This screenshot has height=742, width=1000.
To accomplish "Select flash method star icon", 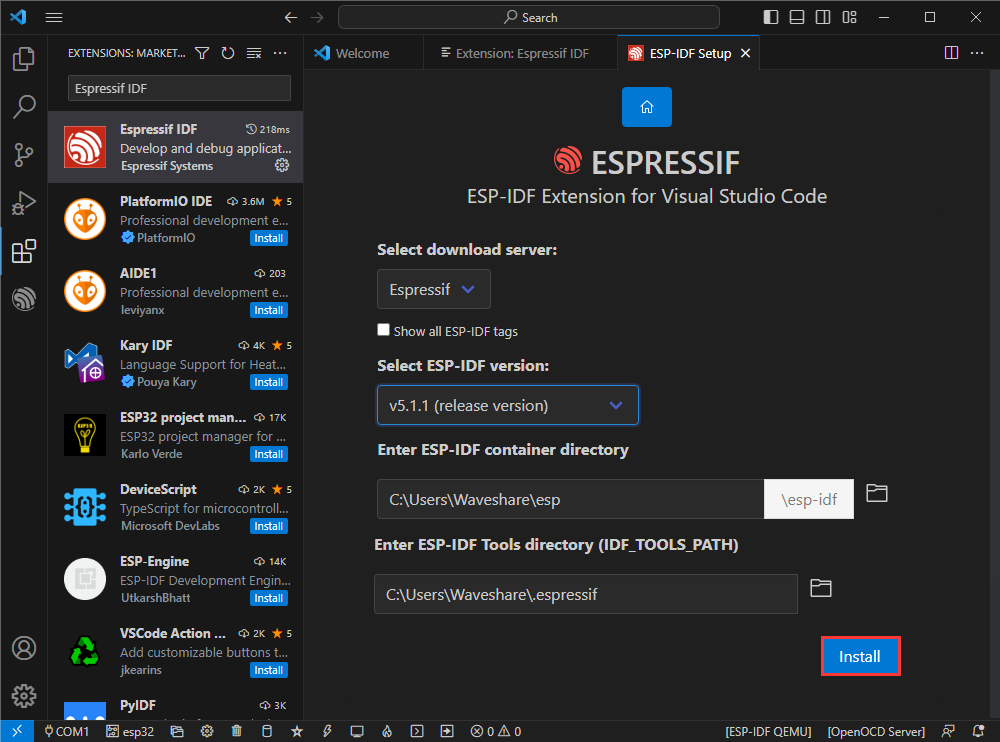I will click(297, 731).
